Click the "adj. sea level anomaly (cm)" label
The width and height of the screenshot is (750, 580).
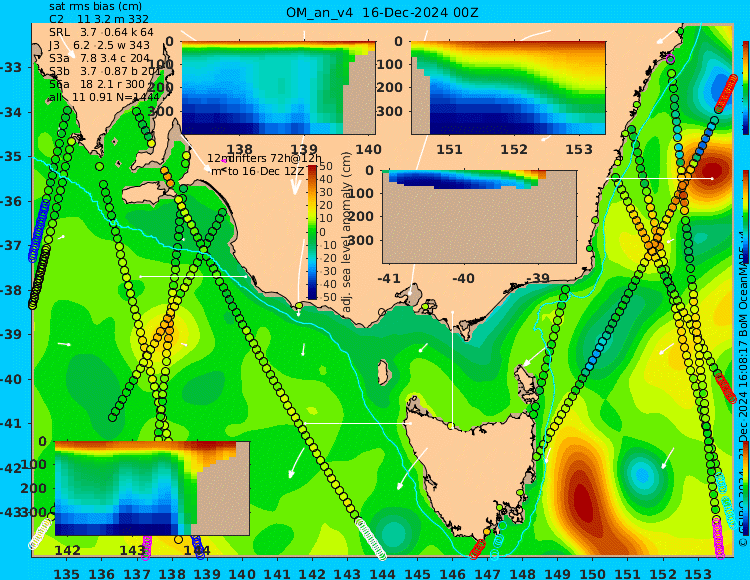click(347, 232)
